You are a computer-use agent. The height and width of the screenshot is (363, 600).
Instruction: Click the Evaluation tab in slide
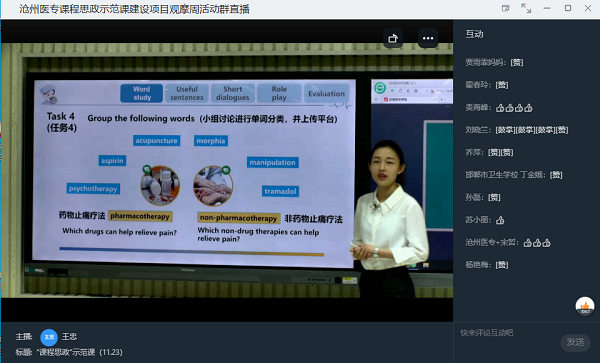click(x=326, y=93)
